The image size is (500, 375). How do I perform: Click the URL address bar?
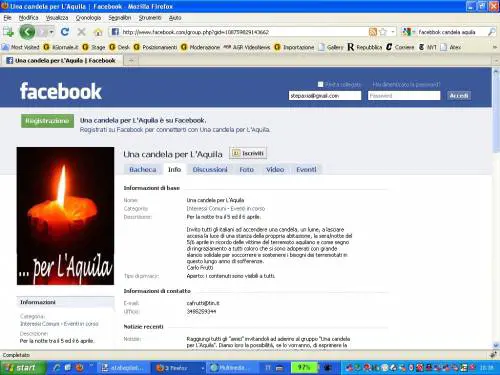tap(245, 32)
